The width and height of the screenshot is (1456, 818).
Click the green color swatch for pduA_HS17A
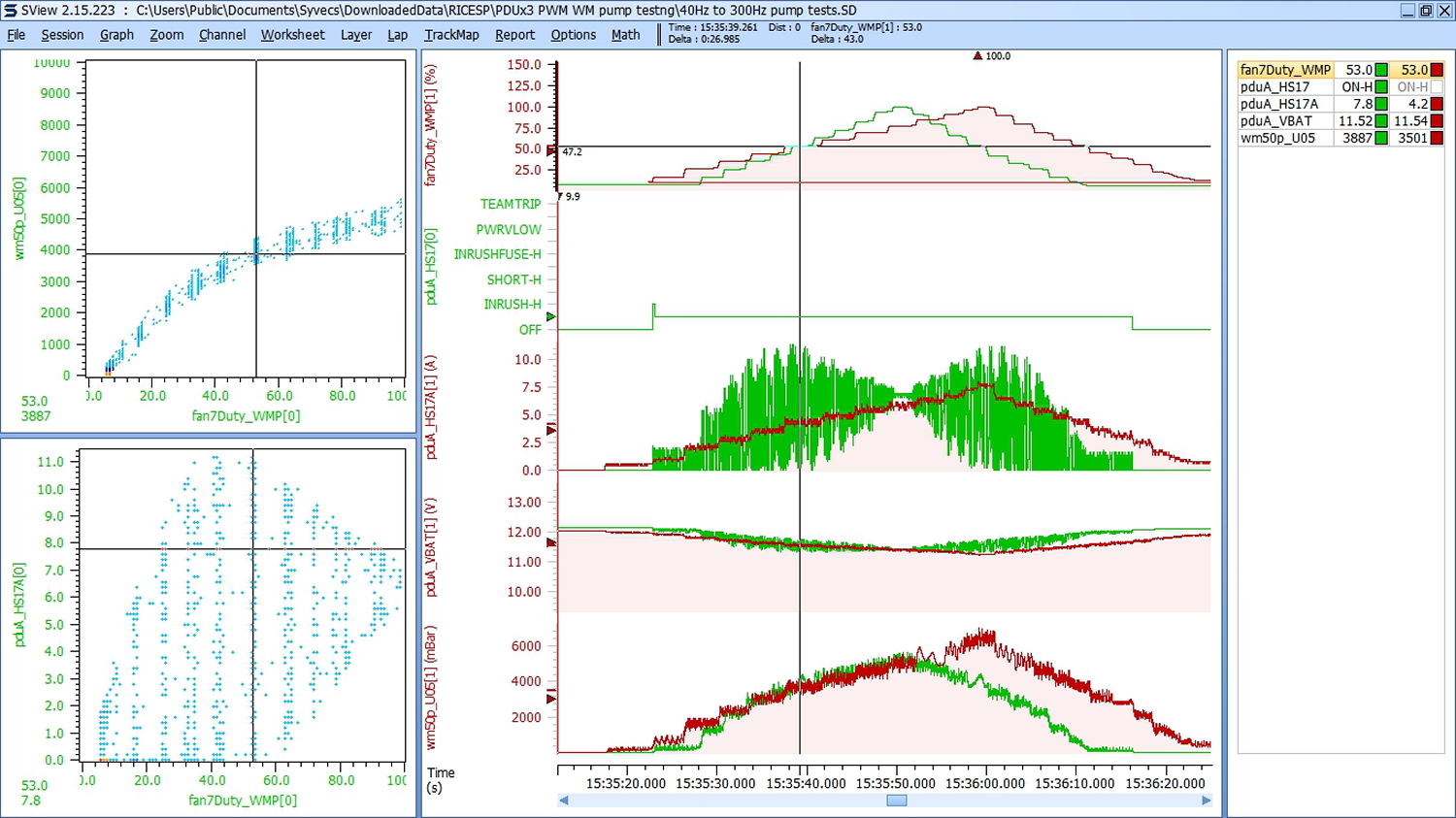(1381, 104)
